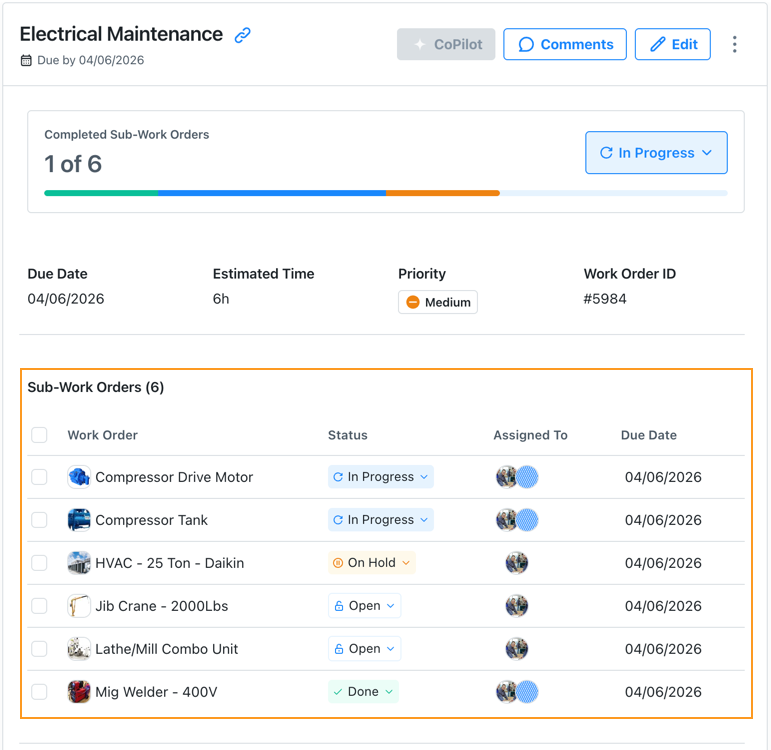Sort by the Status column header
The image size is (771, 750).
[x=347, y=435]
